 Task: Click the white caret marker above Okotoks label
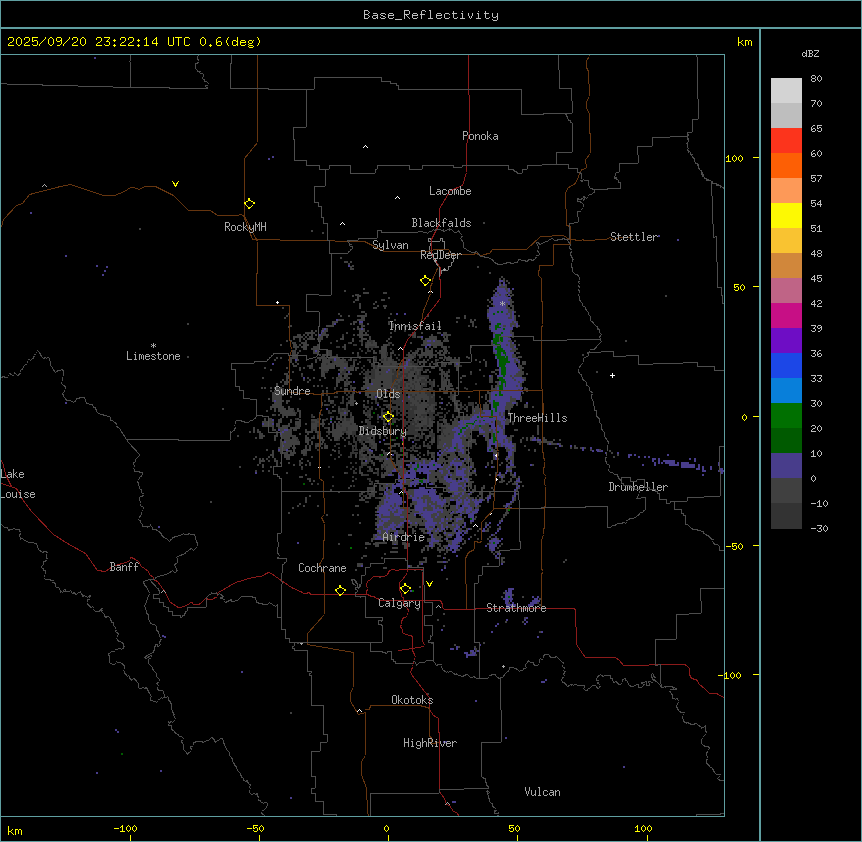(x=359, y=711)
